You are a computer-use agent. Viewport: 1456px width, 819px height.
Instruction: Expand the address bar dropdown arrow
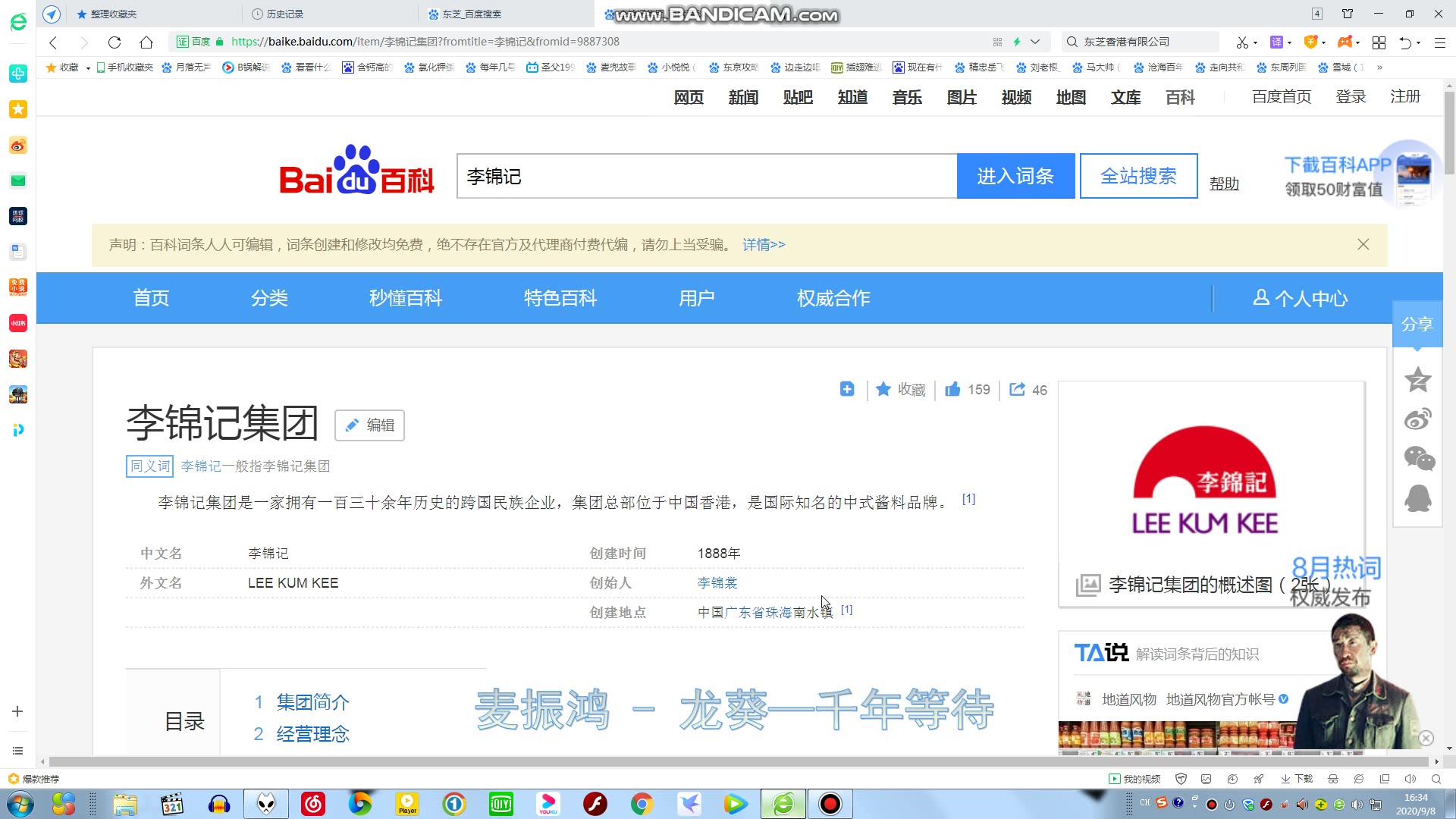(x=1035, y=42)
